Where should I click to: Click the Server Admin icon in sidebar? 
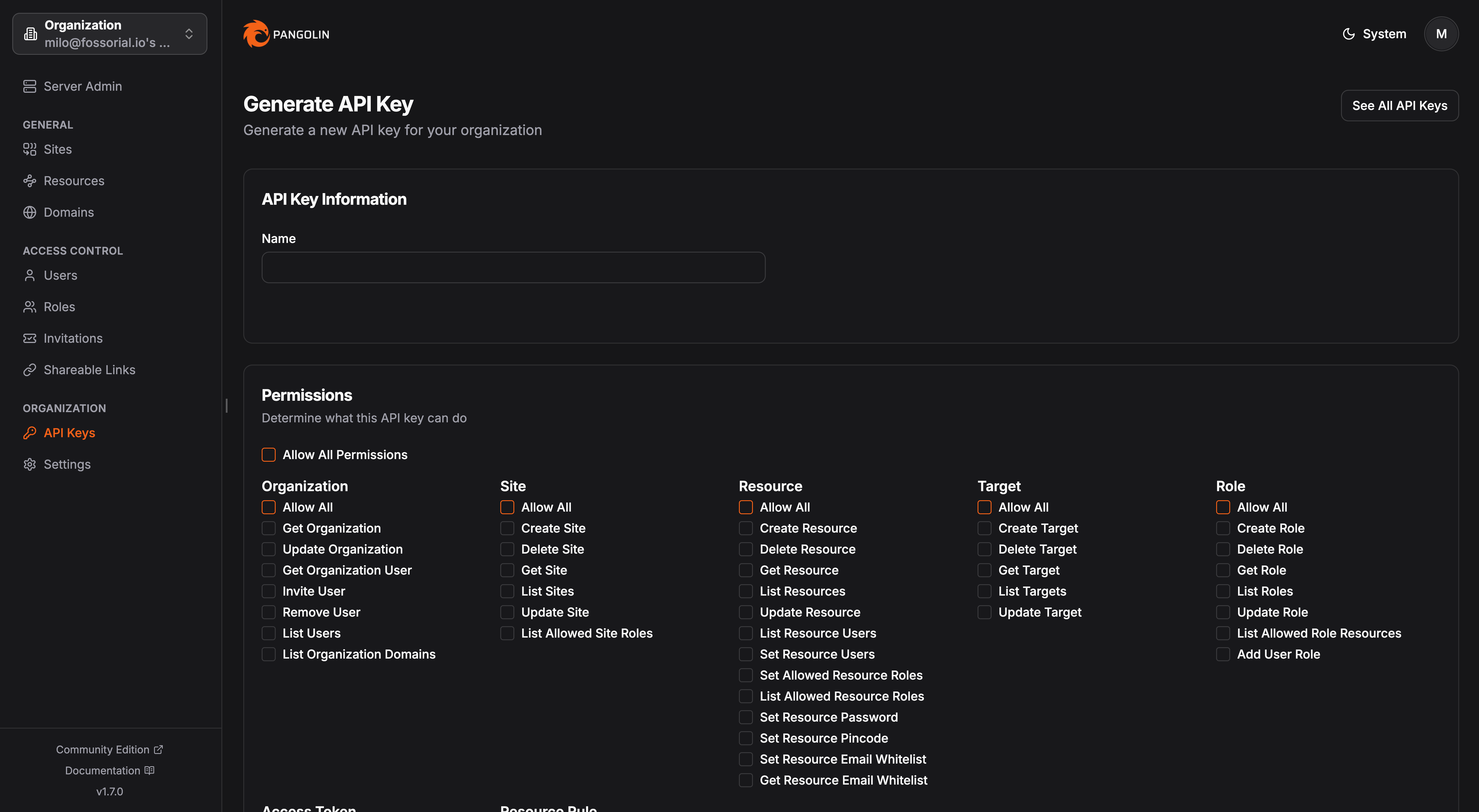[30, 86]
